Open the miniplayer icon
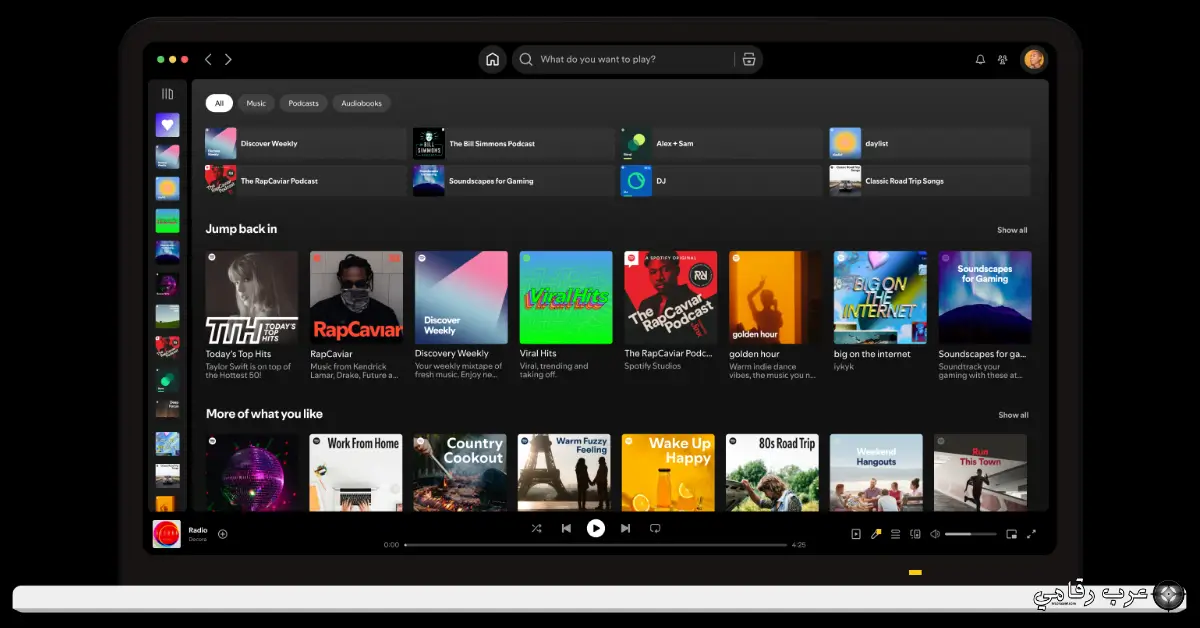This screenshot has width=1200, height=628. [1012, 534]
